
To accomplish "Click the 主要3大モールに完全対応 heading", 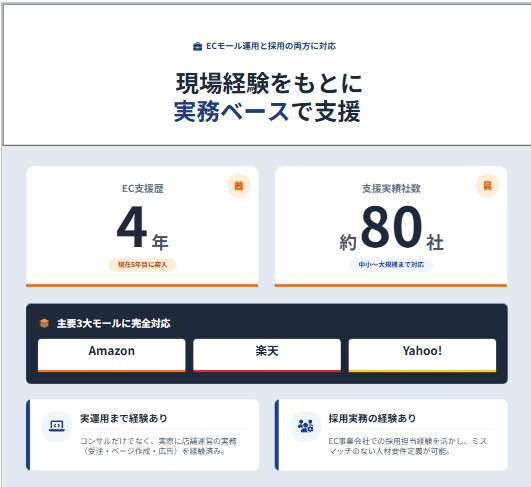I will [x=113, y=323].
